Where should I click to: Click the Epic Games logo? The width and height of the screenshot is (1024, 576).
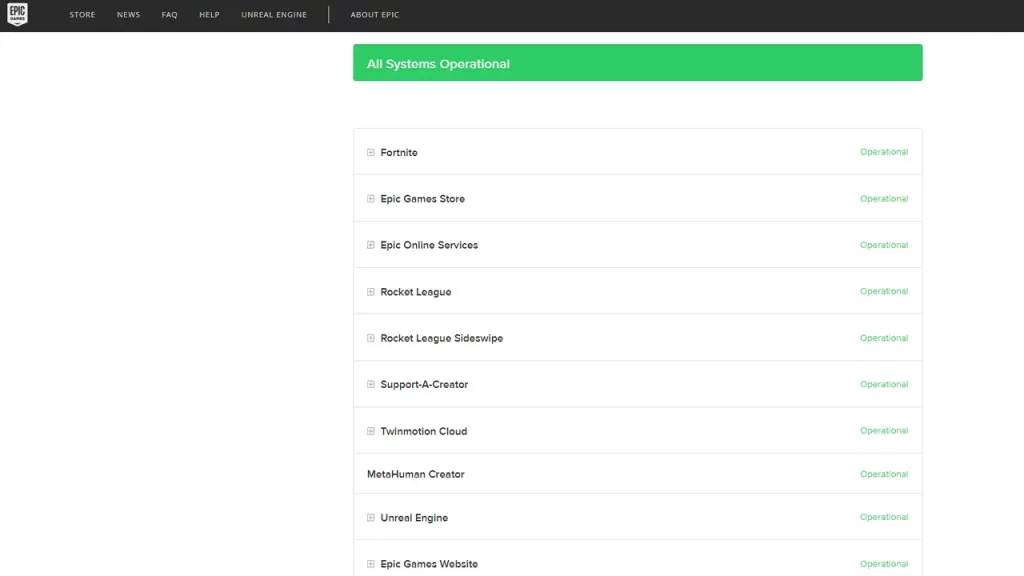(x=18, y=14)
